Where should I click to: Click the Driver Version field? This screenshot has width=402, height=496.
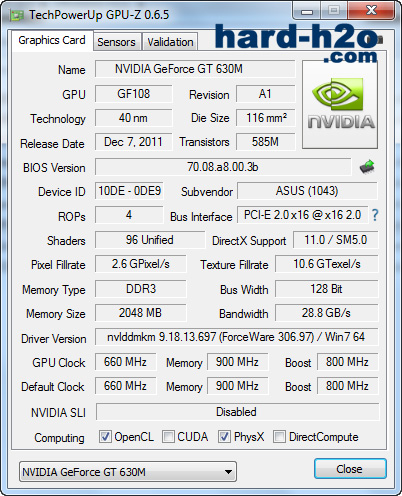237,337
